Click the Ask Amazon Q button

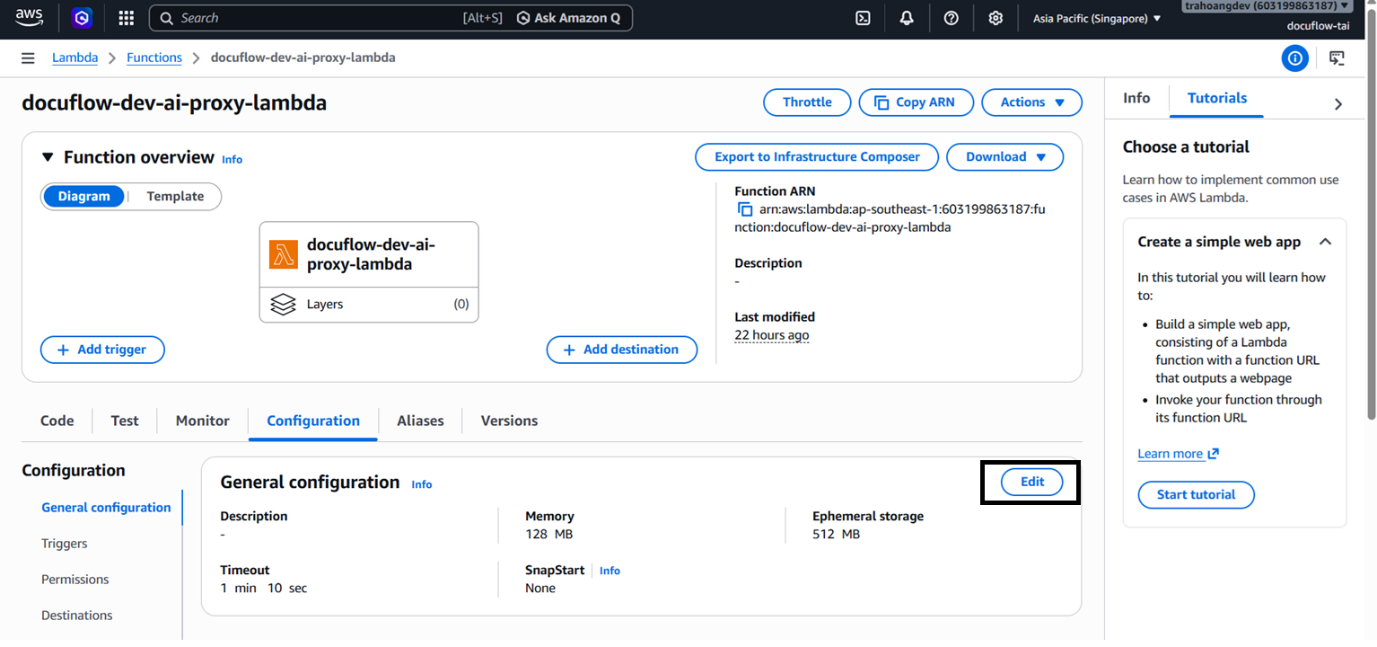tap(568, 18)
